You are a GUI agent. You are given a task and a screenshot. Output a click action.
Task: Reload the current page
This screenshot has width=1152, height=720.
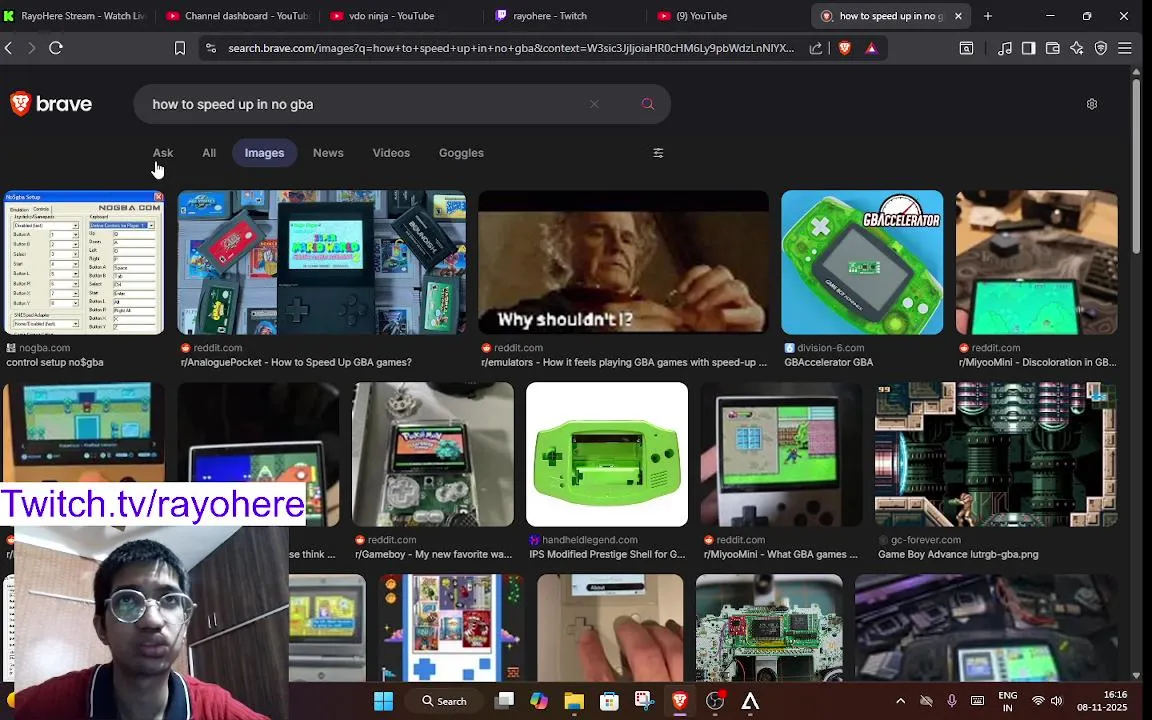pyautogui.click(x=56, y=48)
